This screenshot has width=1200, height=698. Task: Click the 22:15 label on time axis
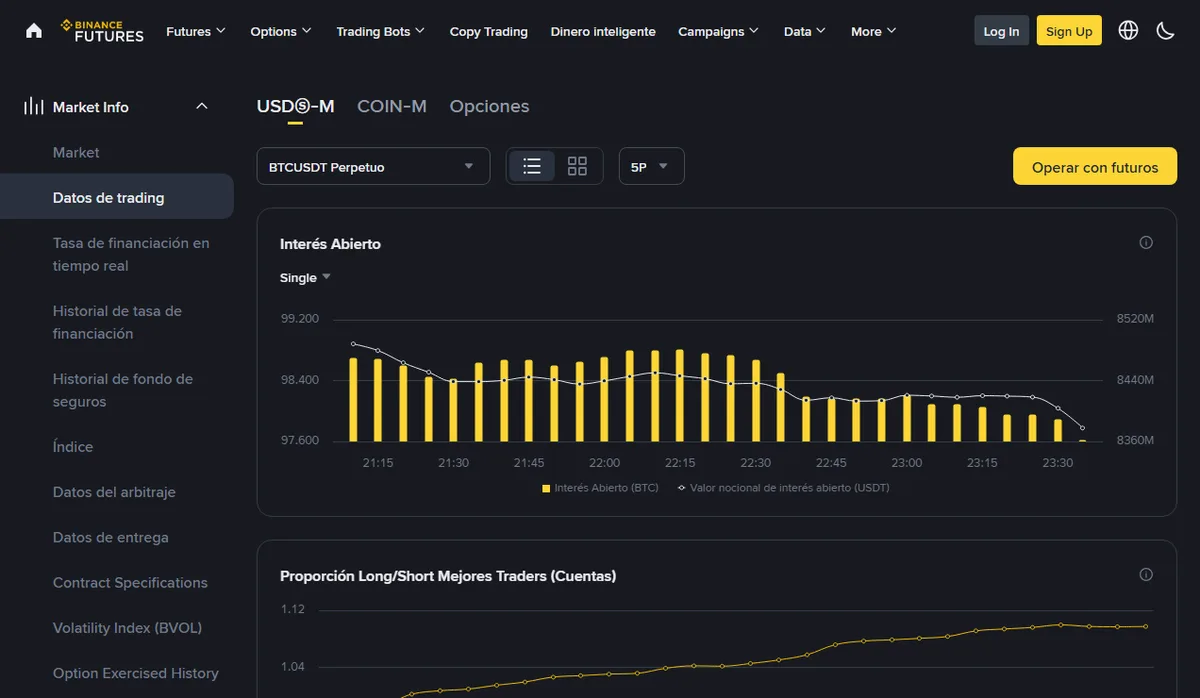tap(680, 463)
